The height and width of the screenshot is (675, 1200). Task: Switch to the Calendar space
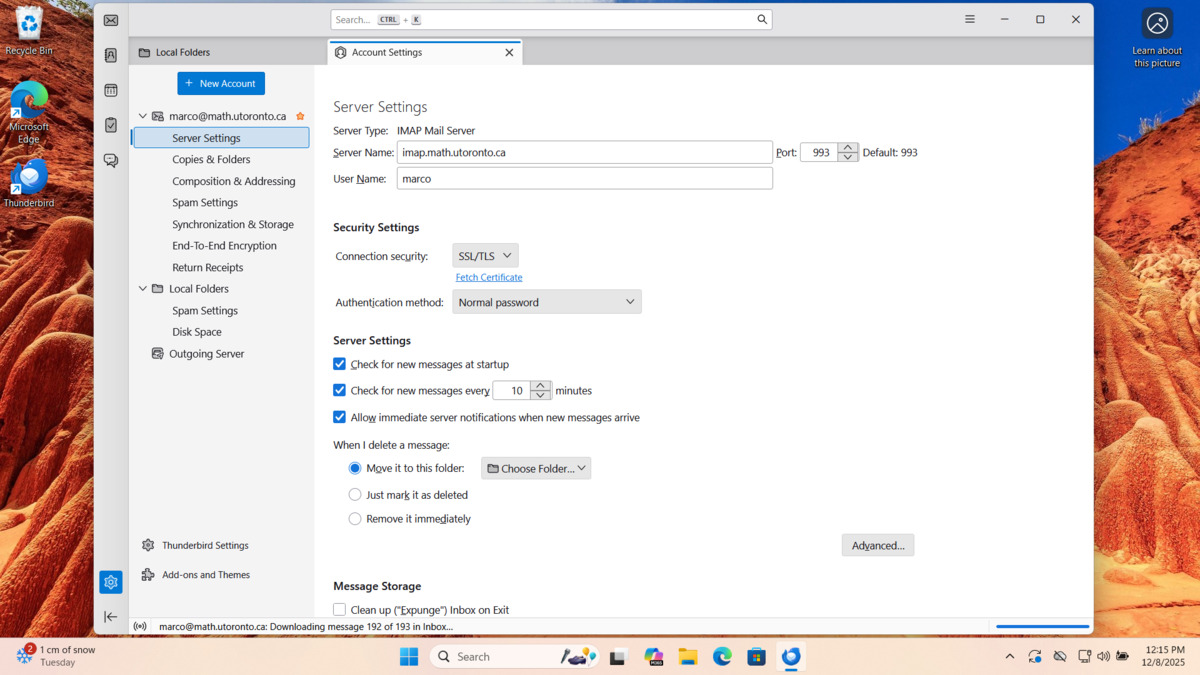110,90
